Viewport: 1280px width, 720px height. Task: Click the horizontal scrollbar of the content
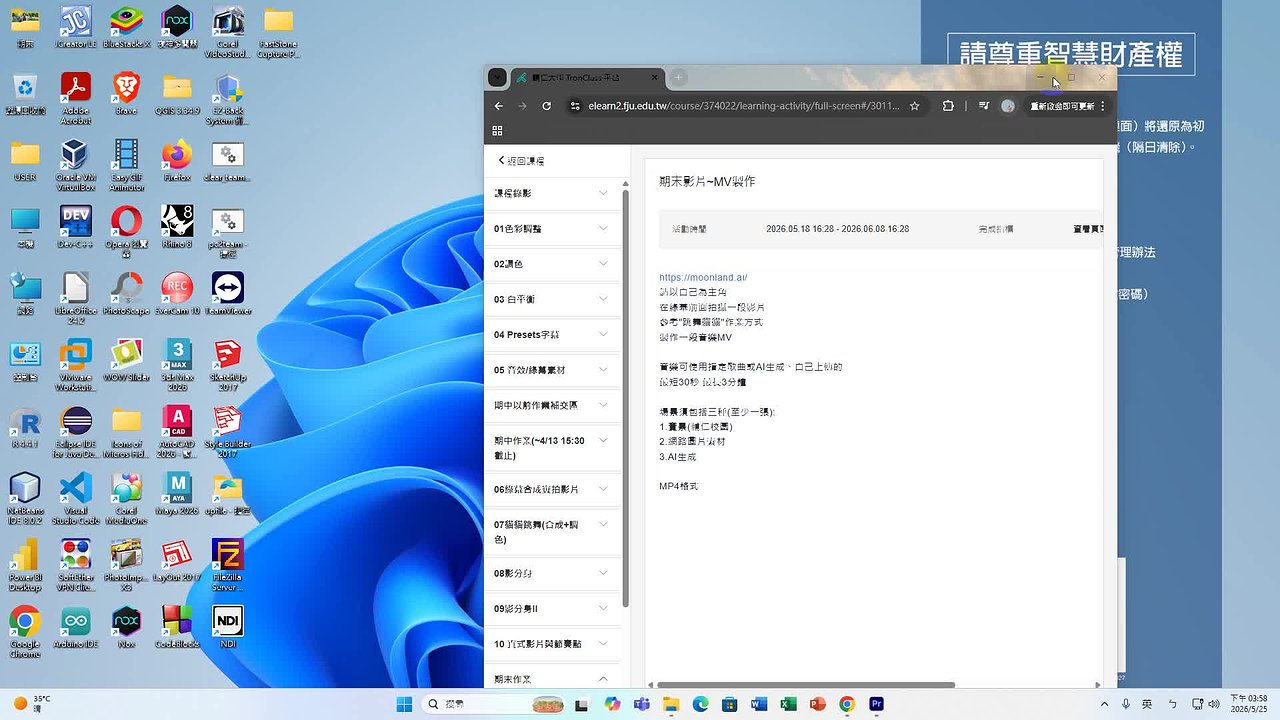(806, 685)
